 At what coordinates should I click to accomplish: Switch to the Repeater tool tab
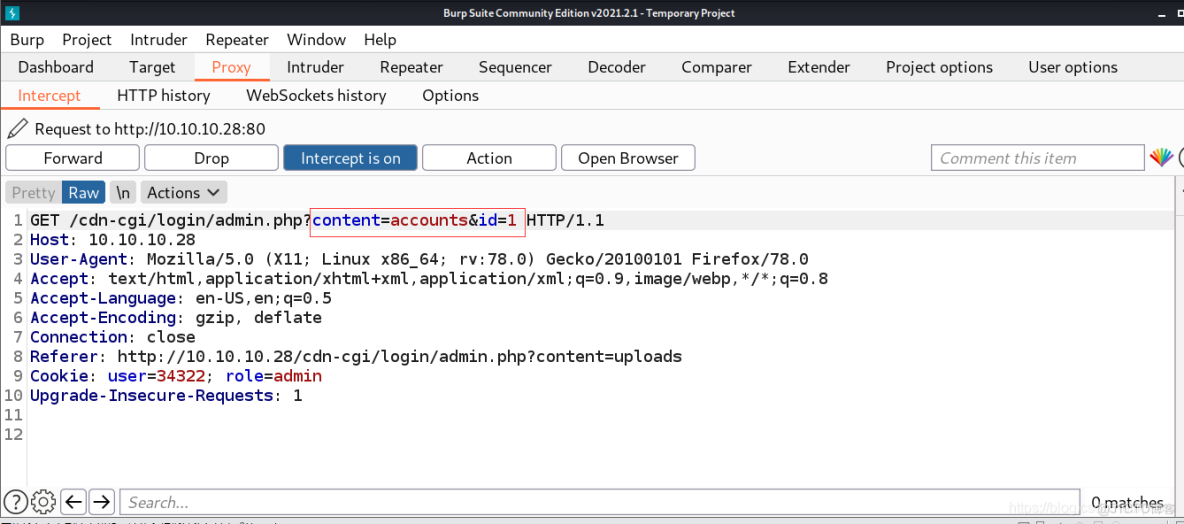tap(412, 67)
